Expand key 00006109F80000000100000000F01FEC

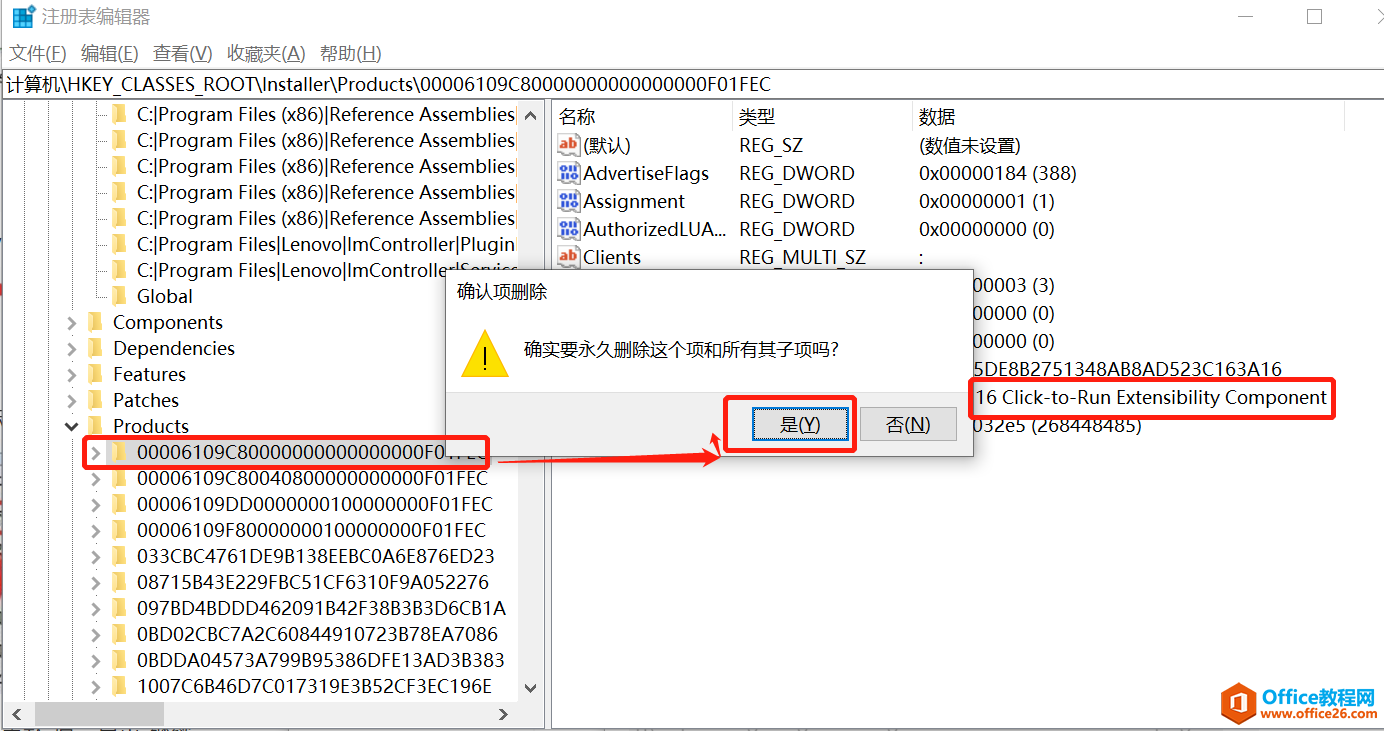pyautogui.click(x=96, y=531)
